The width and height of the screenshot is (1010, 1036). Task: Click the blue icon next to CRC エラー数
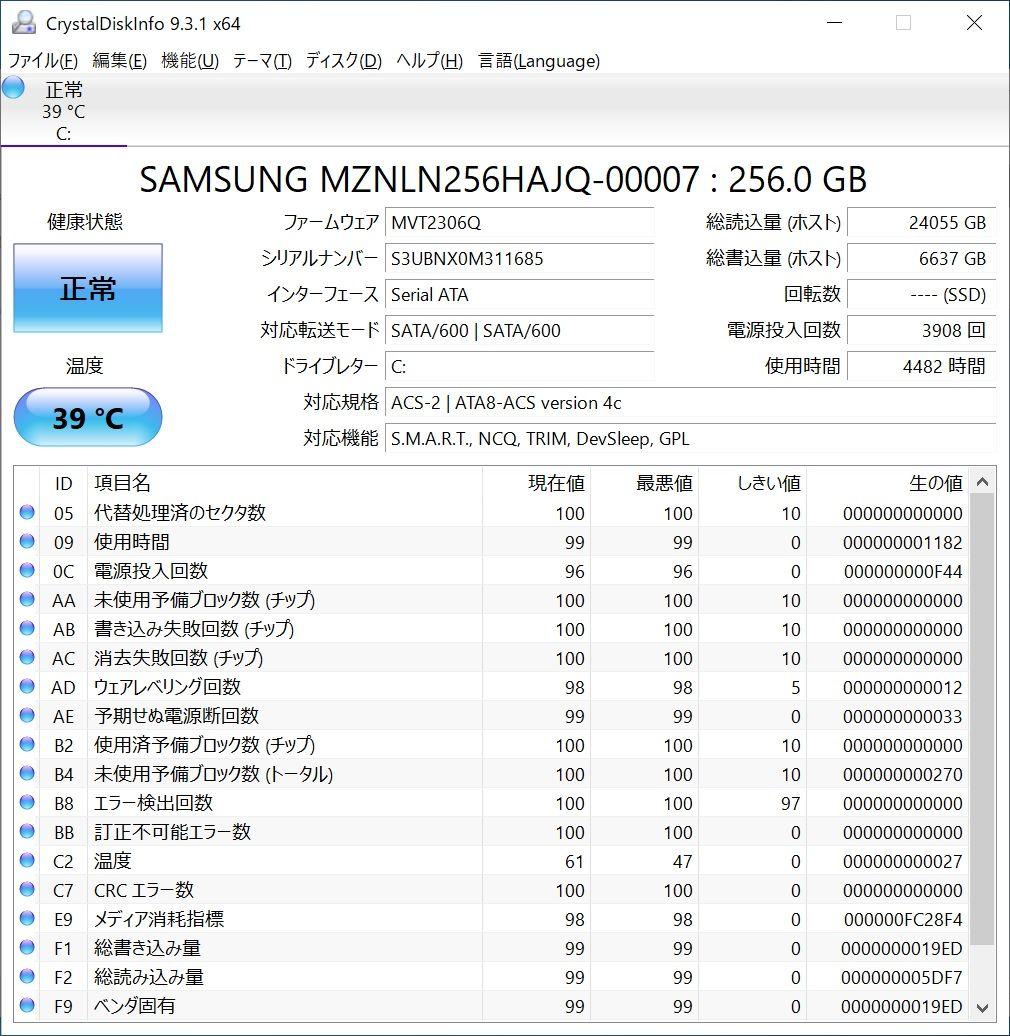[x=26, y=890]
